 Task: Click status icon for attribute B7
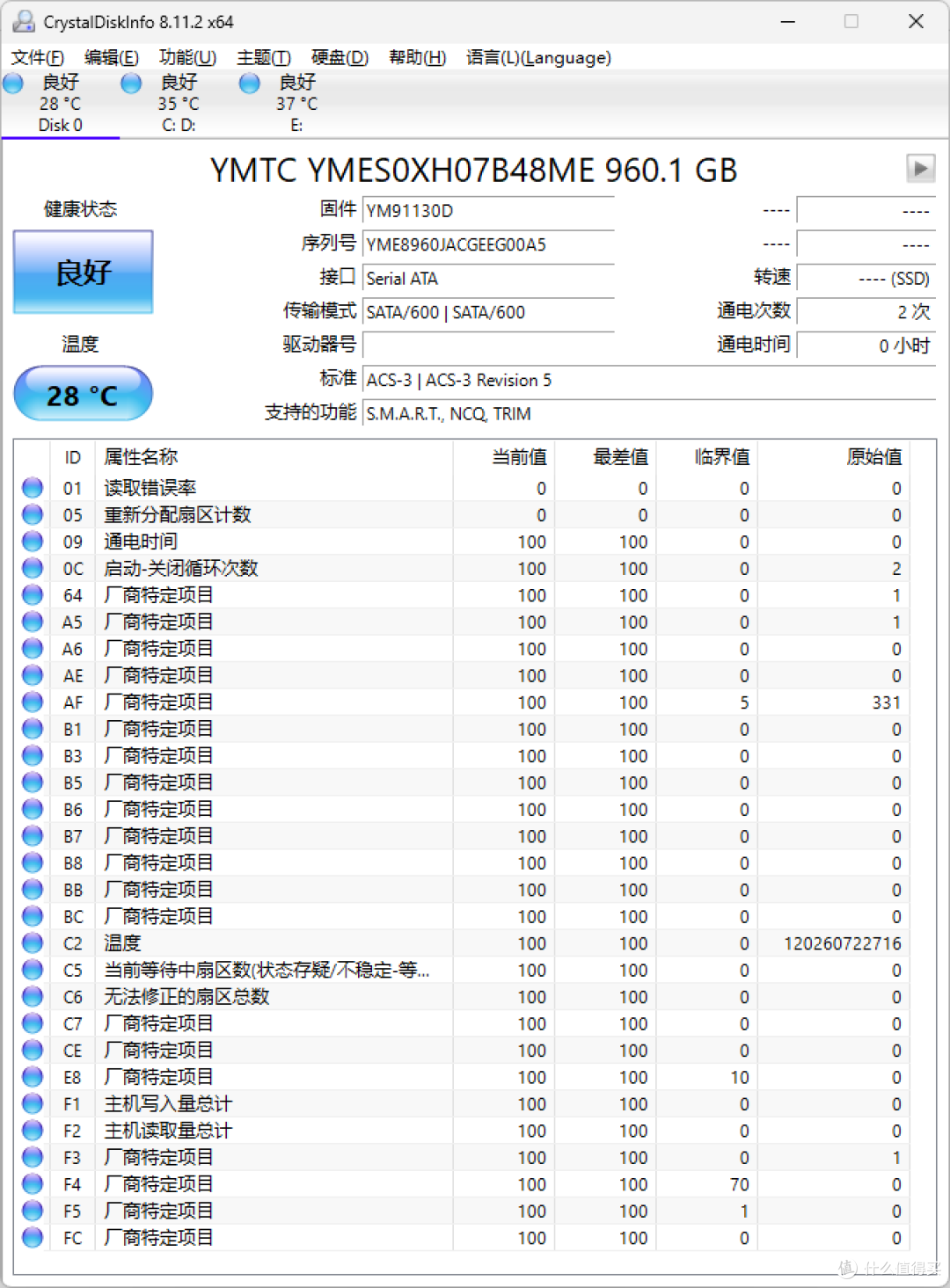pos(33,835)
